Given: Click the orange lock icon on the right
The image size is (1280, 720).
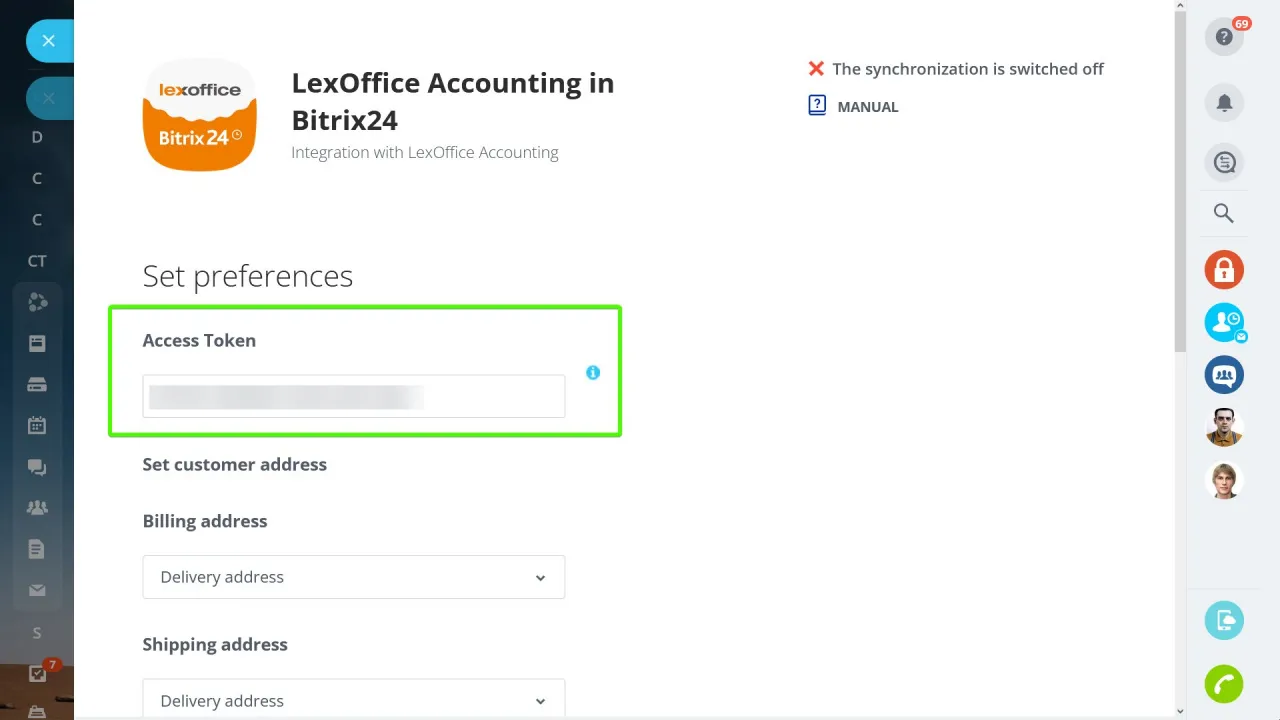Looking at the screenshot, I should 1224,269.
